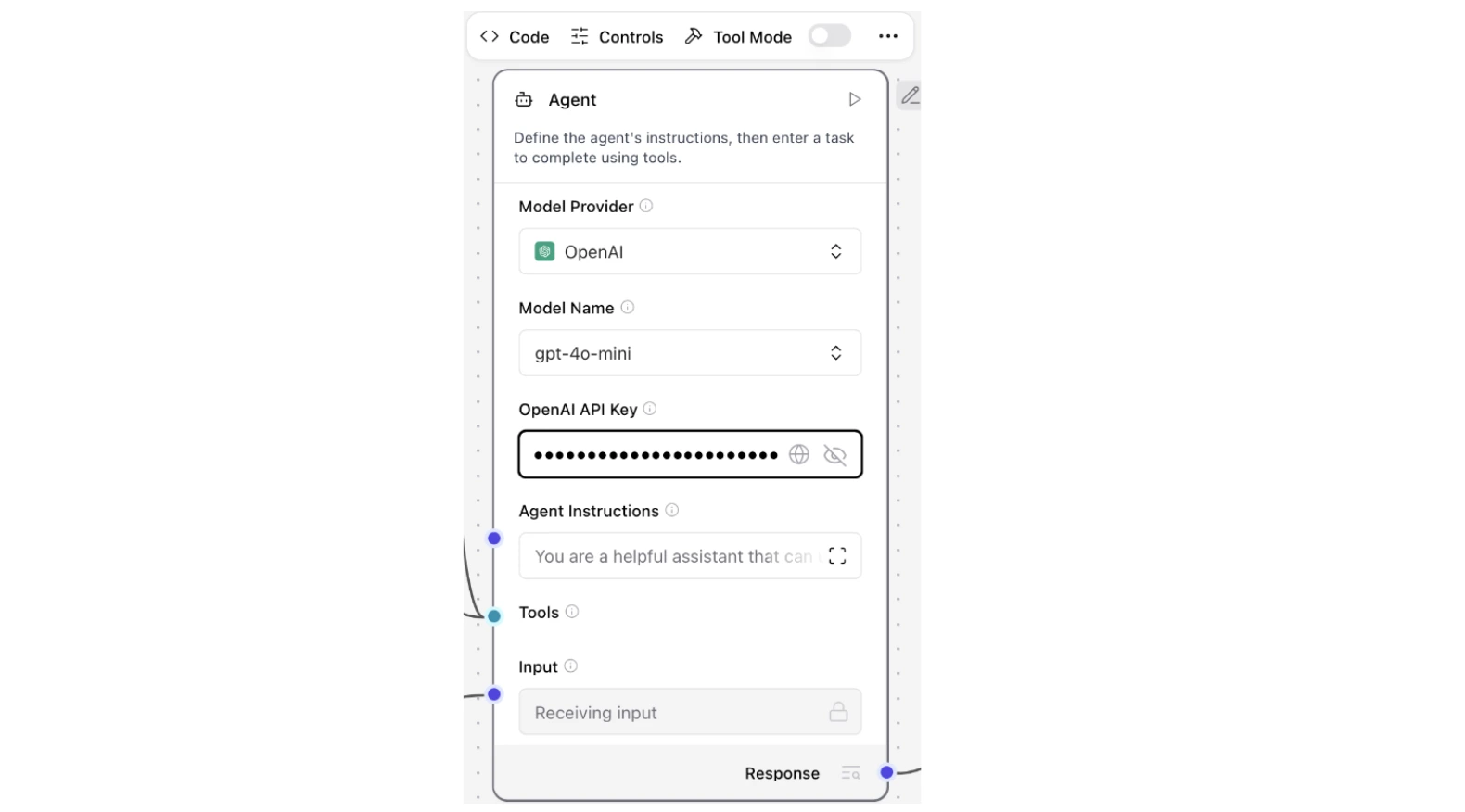Expand Agent Instructions using the fullscreen icon
The height and width of the screenshot is (812, 1465).
(835, 556)
